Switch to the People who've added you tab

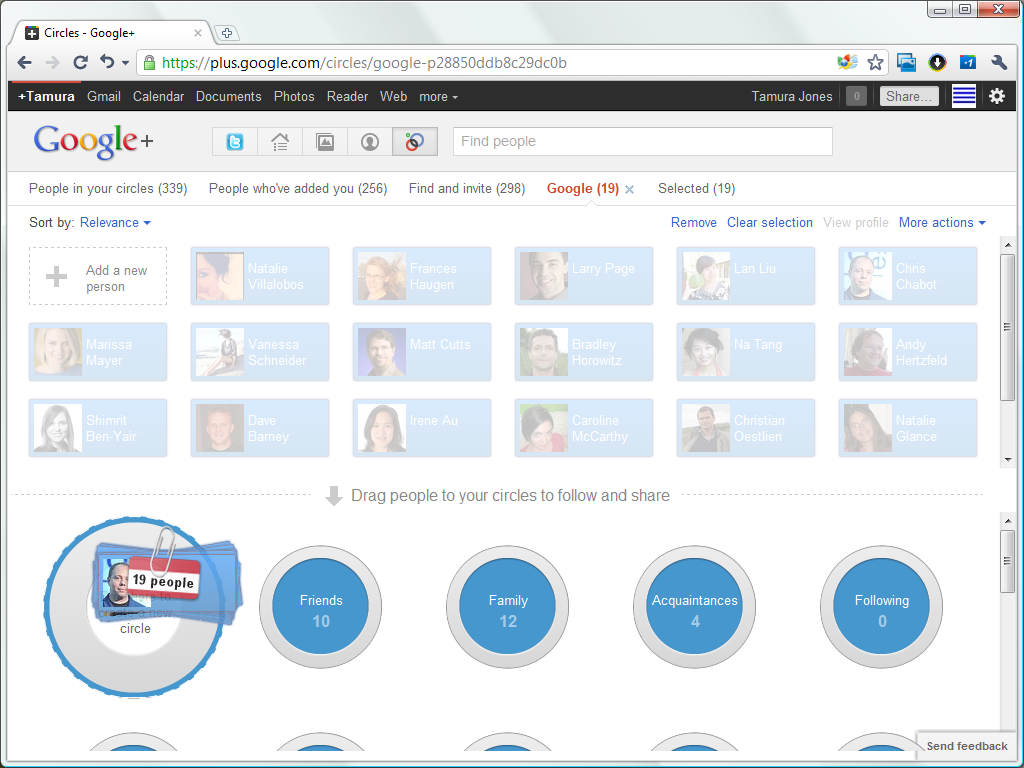point(297,188)
